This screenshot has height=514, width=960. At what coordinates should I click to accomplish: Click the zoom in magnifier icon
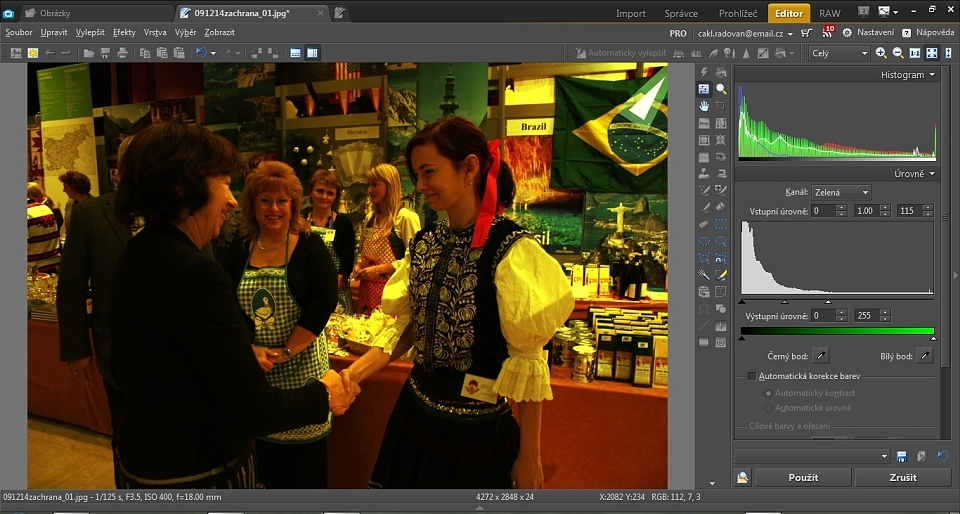pyautogui.click(x=881, y=53)
